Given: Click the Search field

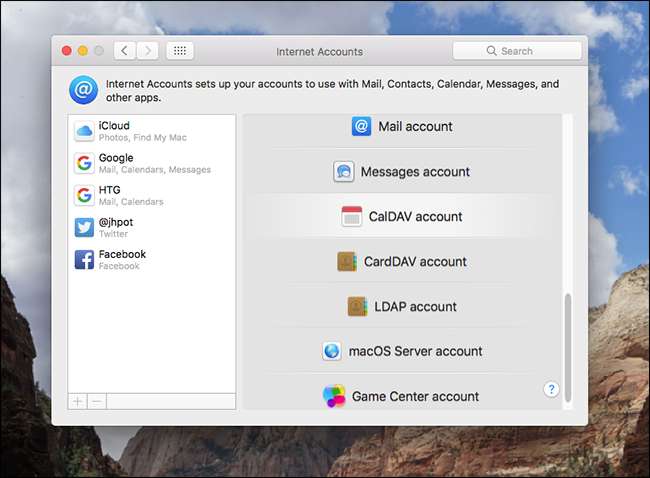Looking at the screenshot, I should [x=517, y=51].
